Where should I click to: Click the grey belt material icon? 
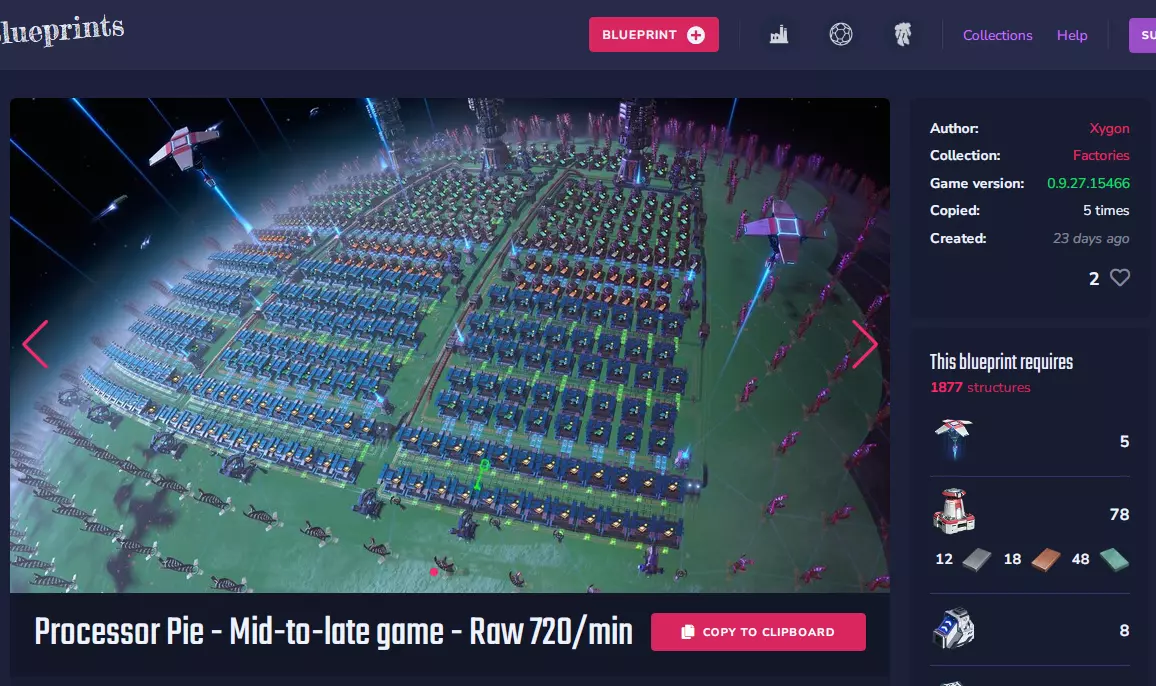coord(978,559)
